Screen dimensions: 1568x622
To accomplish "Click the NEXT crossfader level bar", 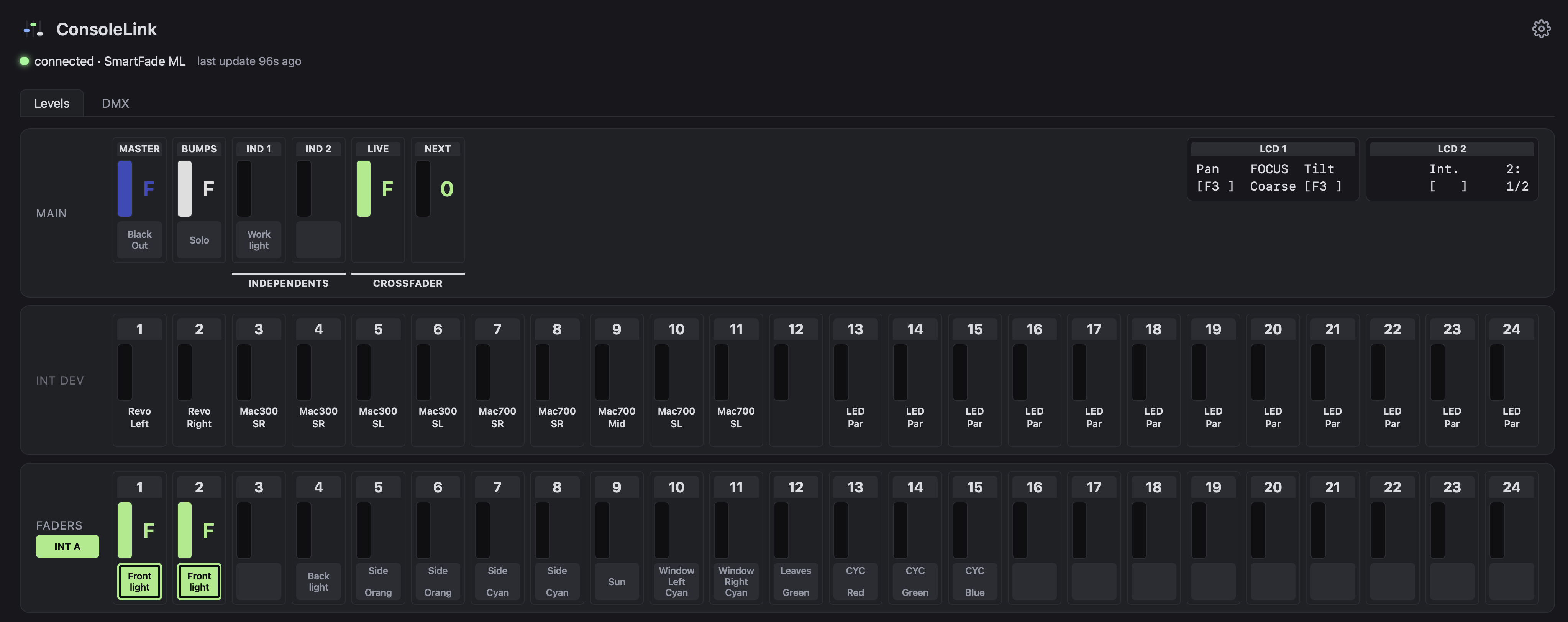I will [423, 188].
